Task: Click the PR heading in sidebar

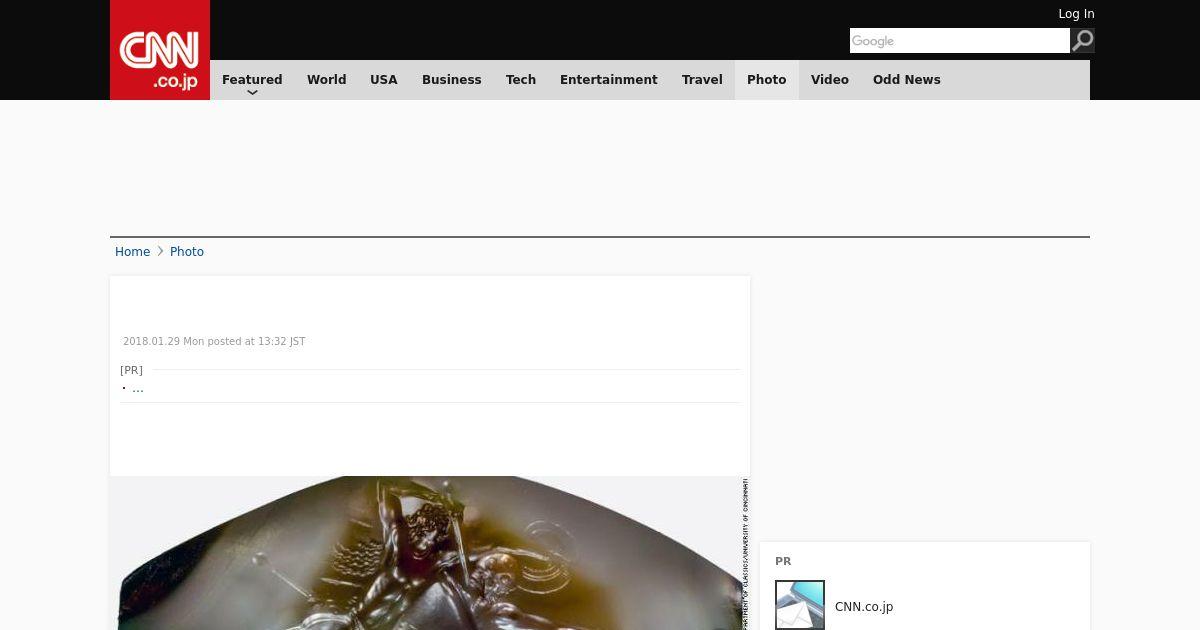Action: pyautogui.click(x=783, y=562)
